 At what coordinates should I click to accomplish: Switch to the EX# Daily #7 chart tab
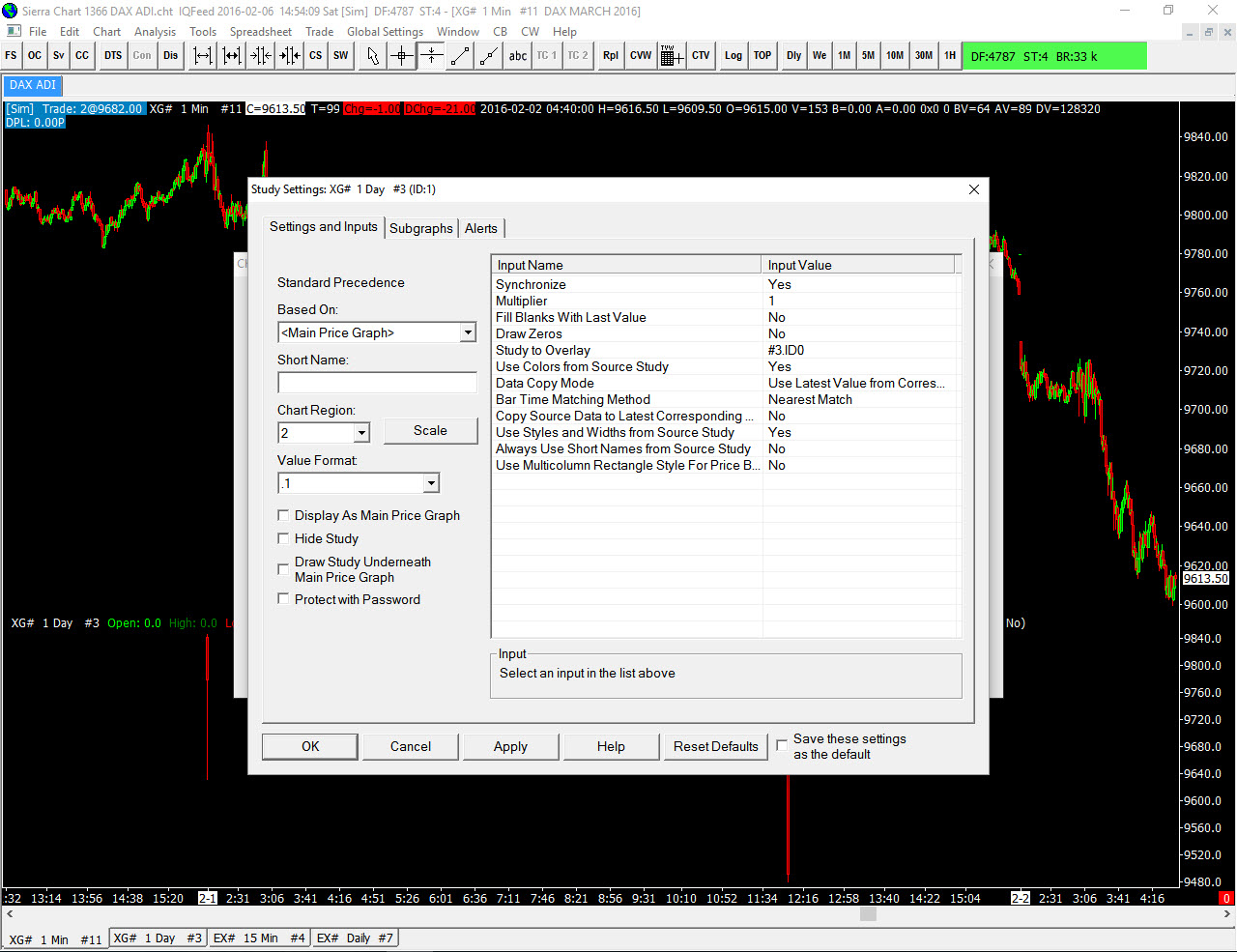pos(355,938)
